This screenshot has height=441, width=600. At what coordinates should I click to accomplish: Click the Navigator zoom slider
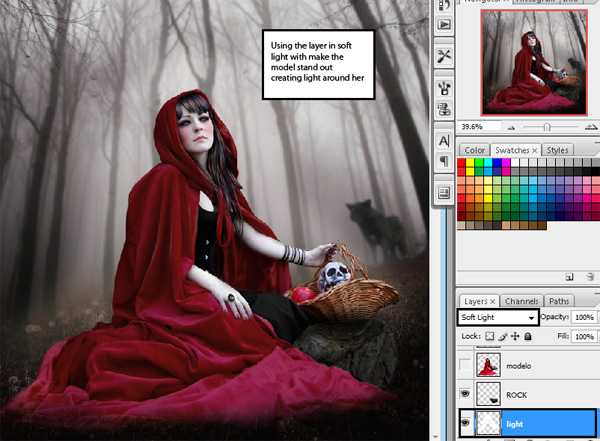click(x=545, y=128)
